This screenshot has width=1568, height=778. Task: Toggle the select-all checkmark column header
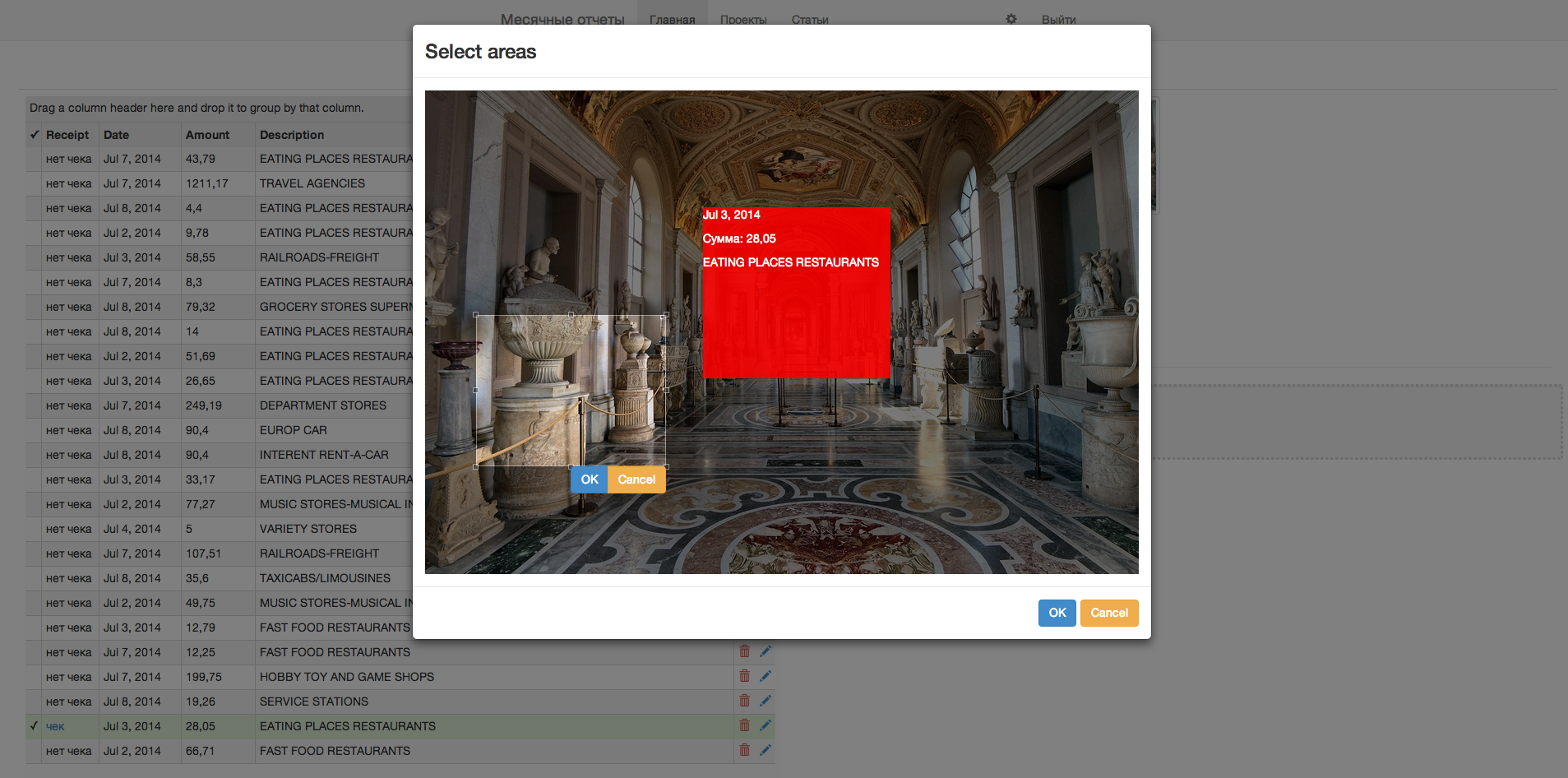click(35, 134)
